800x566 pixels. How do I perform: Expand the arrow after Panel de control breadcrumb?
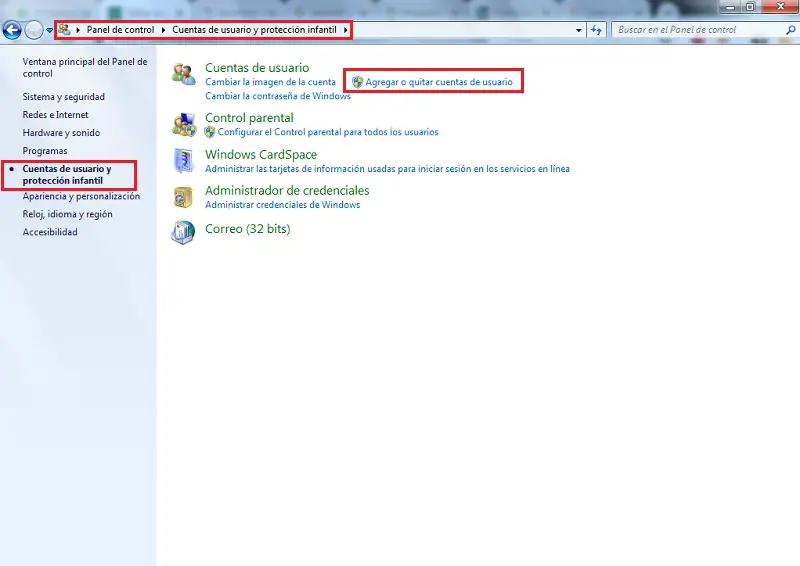point(163,30)
